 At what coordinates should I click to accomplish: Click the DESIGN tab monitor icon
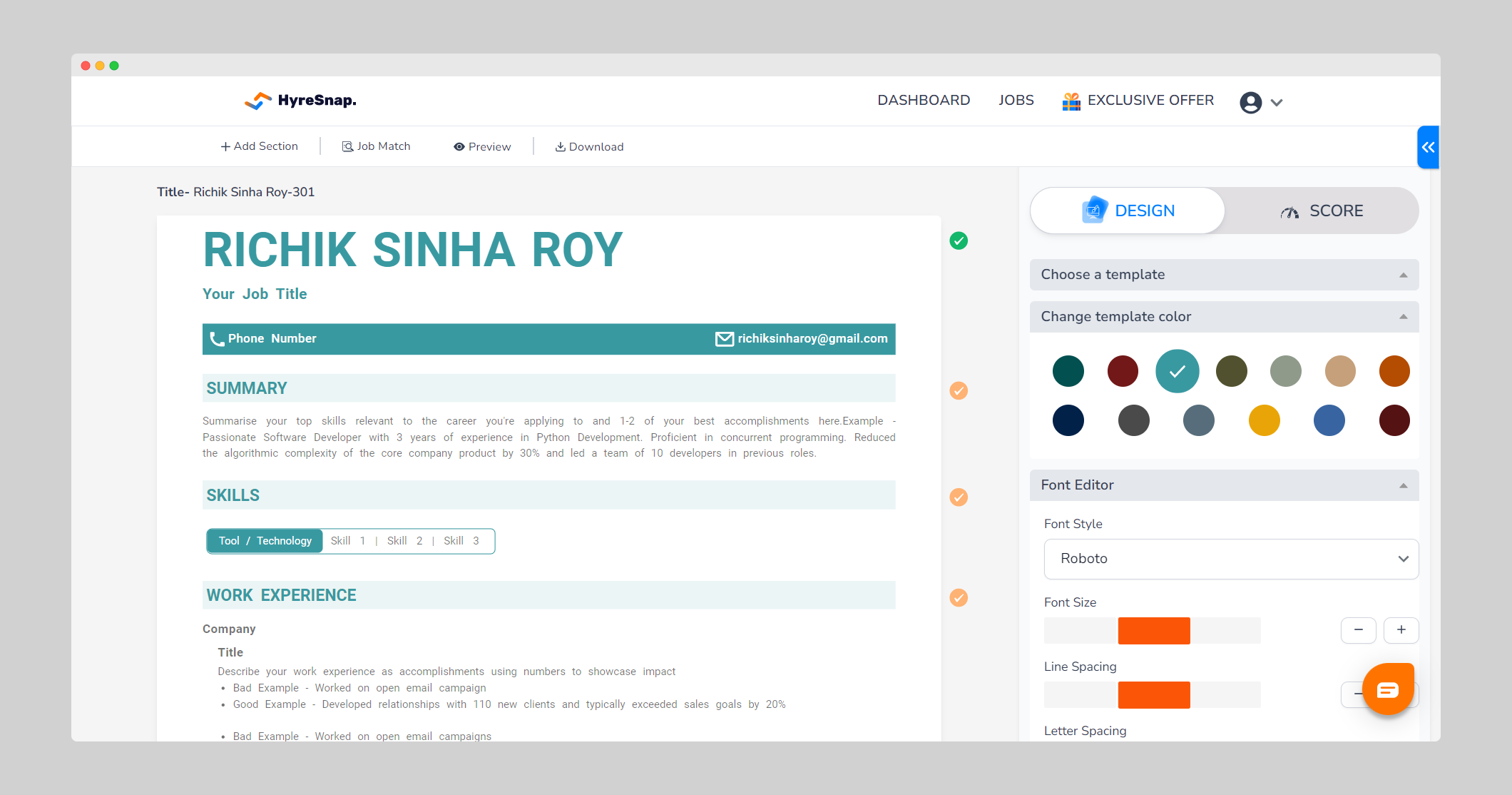(1094, 211)
